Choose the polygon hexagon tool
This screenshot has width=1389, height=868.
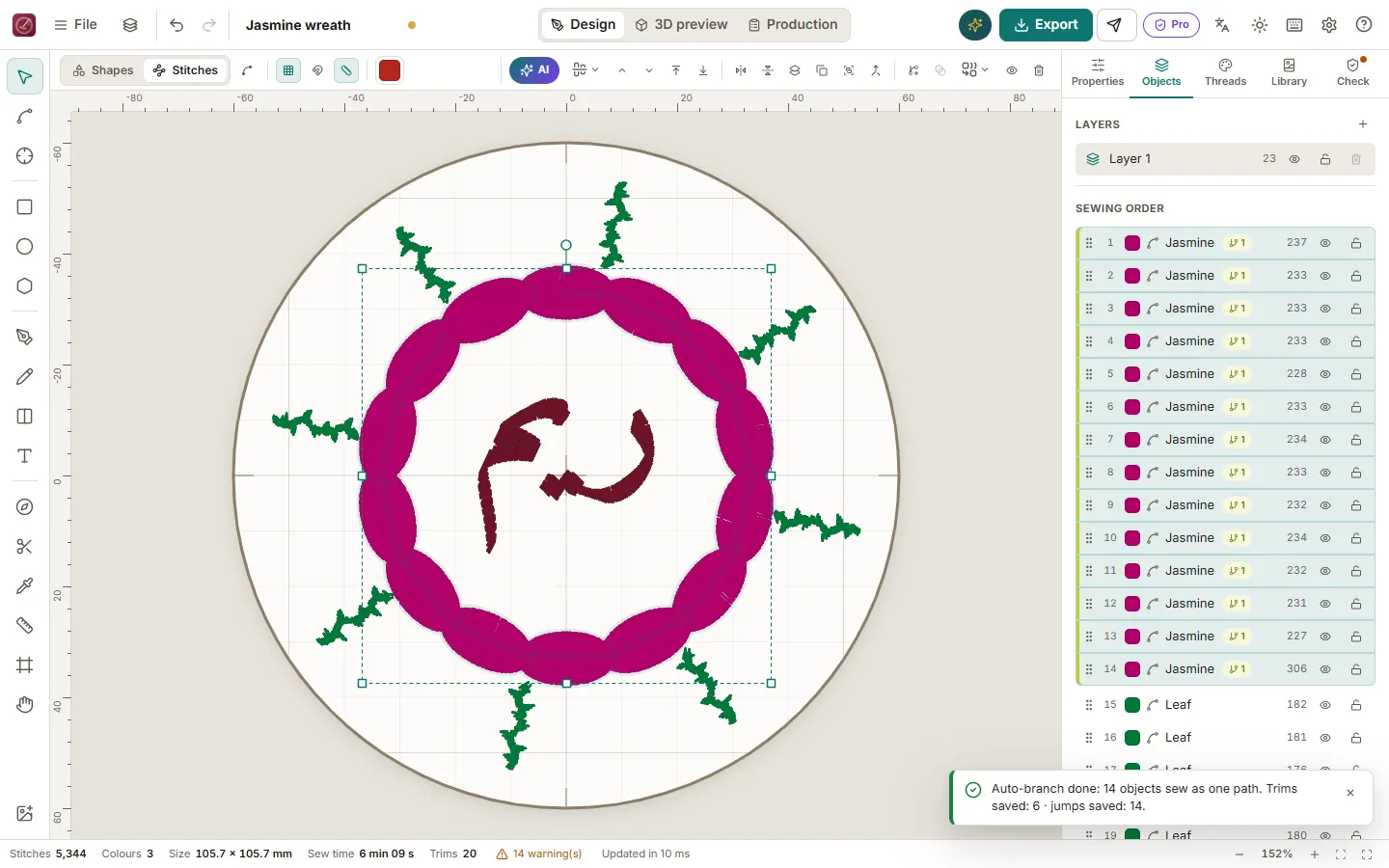pyautogui.click(x=25, y=286)
